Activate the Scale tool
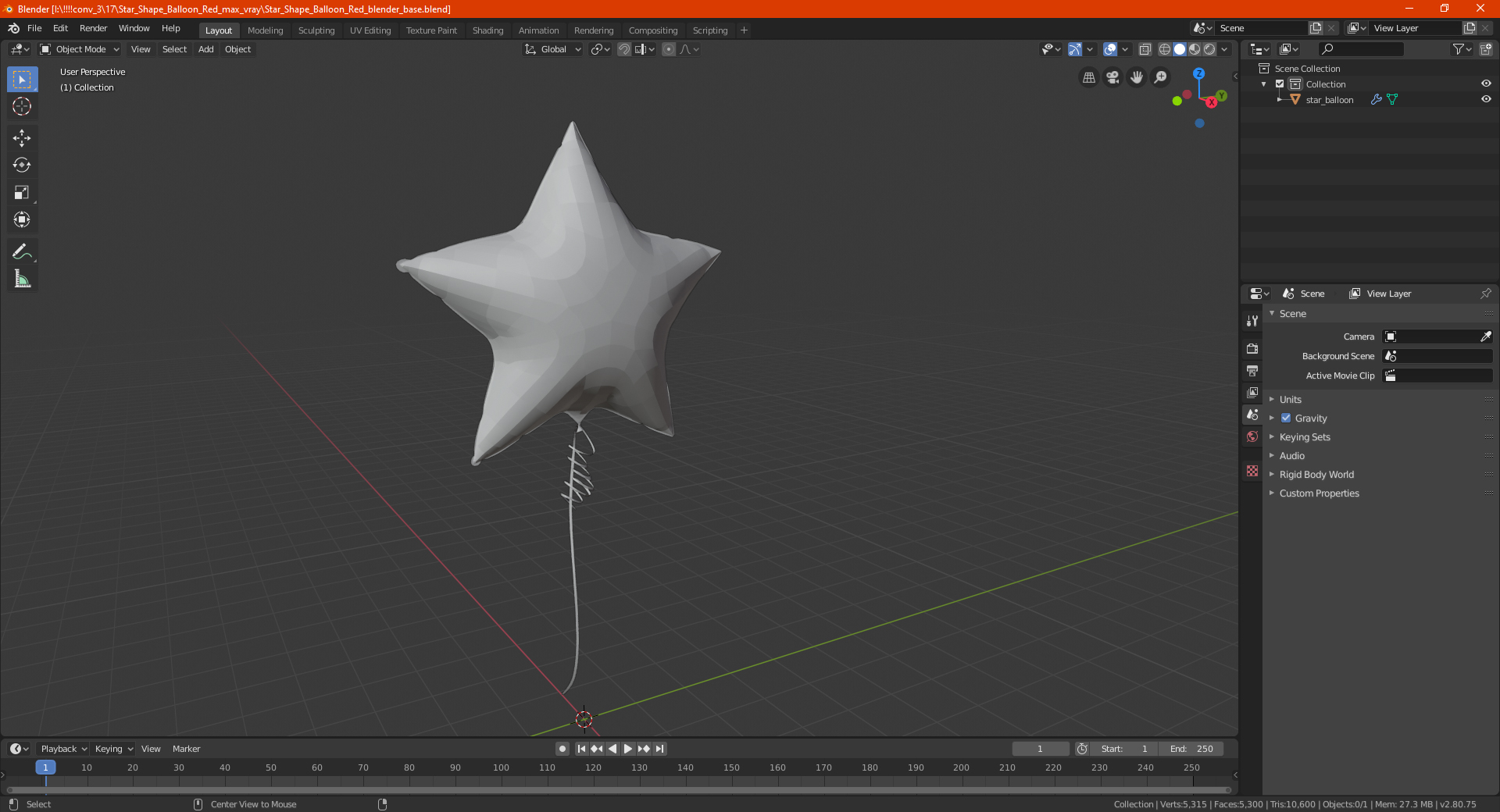The height and width of the screenshot is (812, 1500). (x=22, y=192)
